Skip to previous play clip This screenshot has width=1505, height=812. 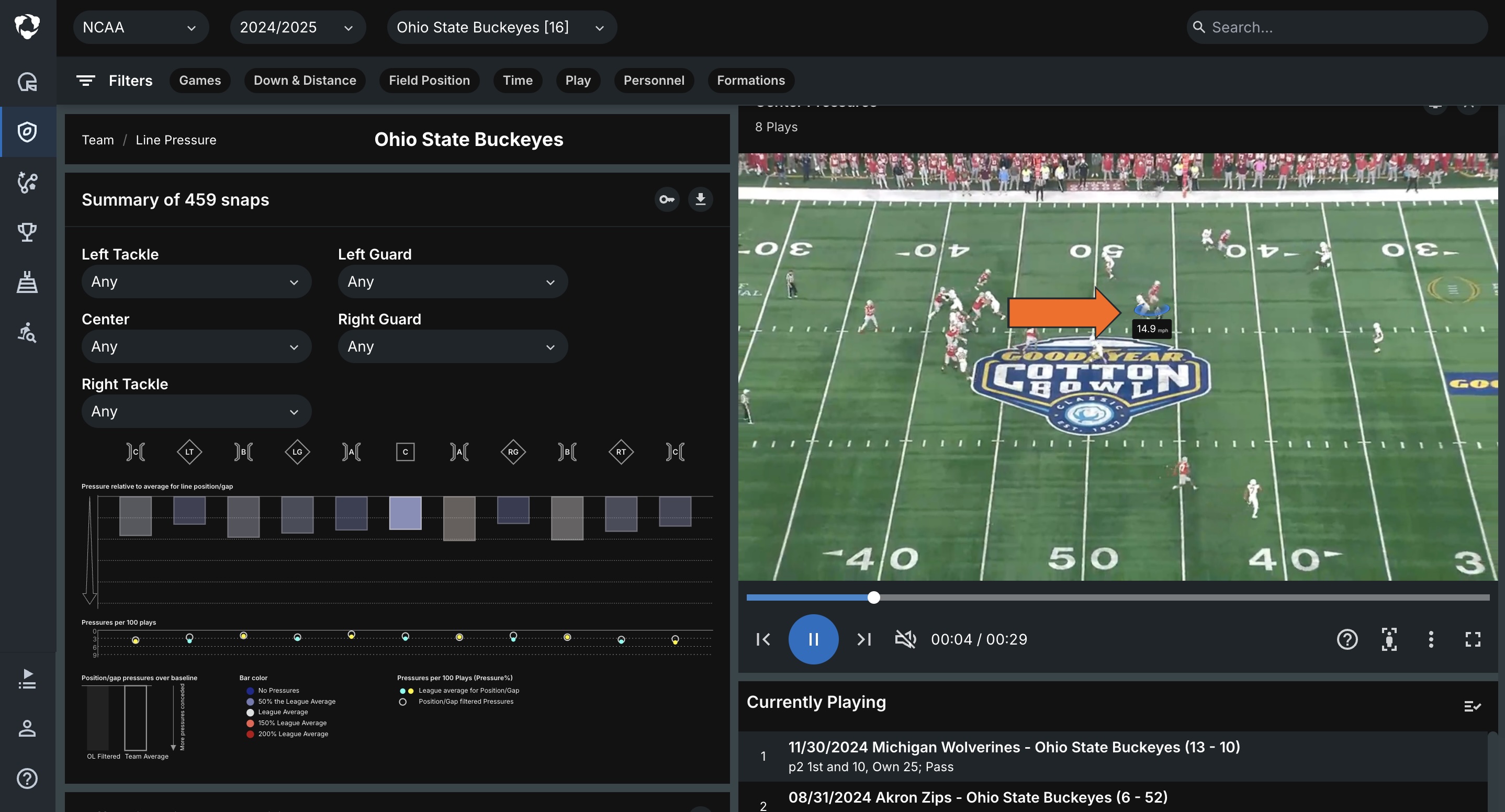pos(763,640)
